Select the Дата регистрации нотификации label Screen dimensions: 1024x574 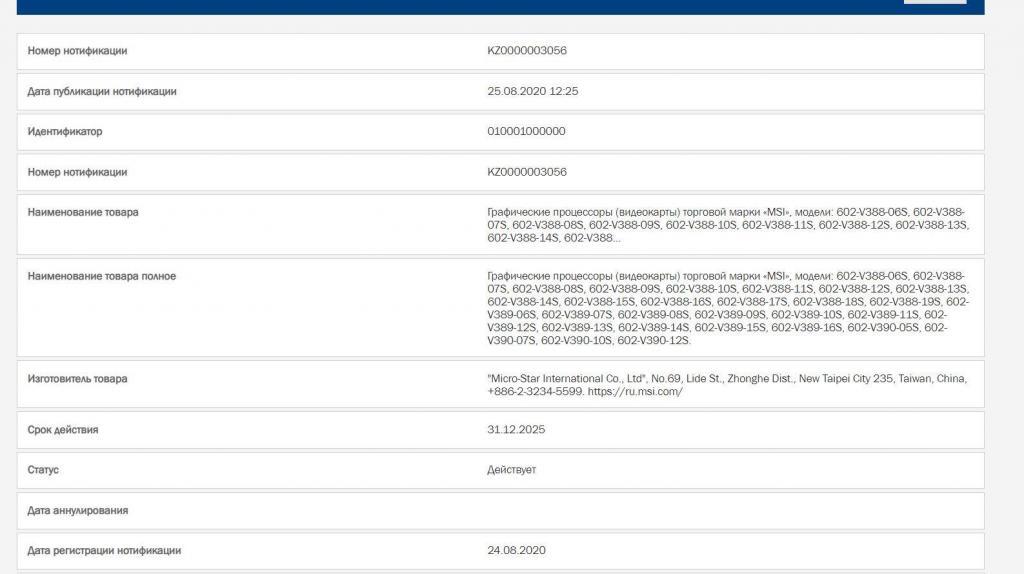click(x=104, y=551)
